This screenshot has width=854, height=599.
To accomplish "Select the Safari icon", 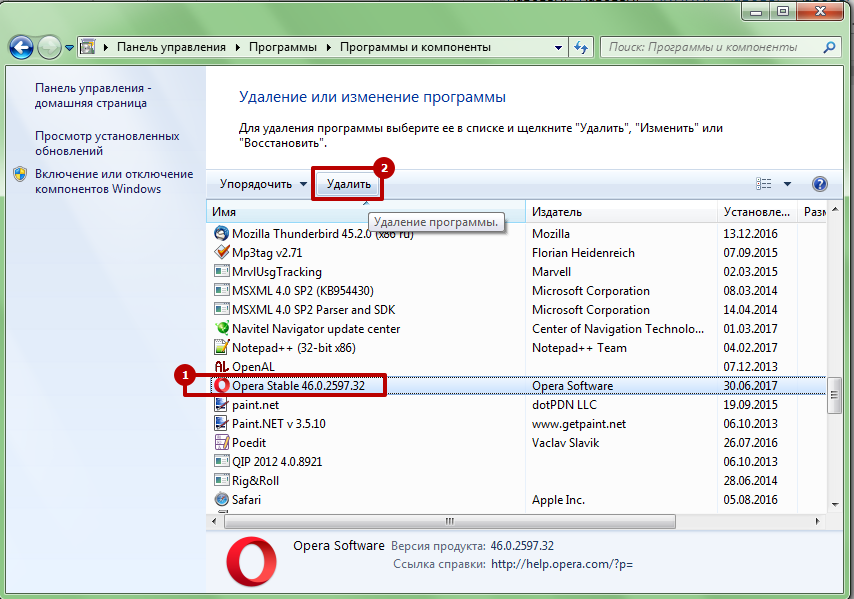I will click(222, 499).
